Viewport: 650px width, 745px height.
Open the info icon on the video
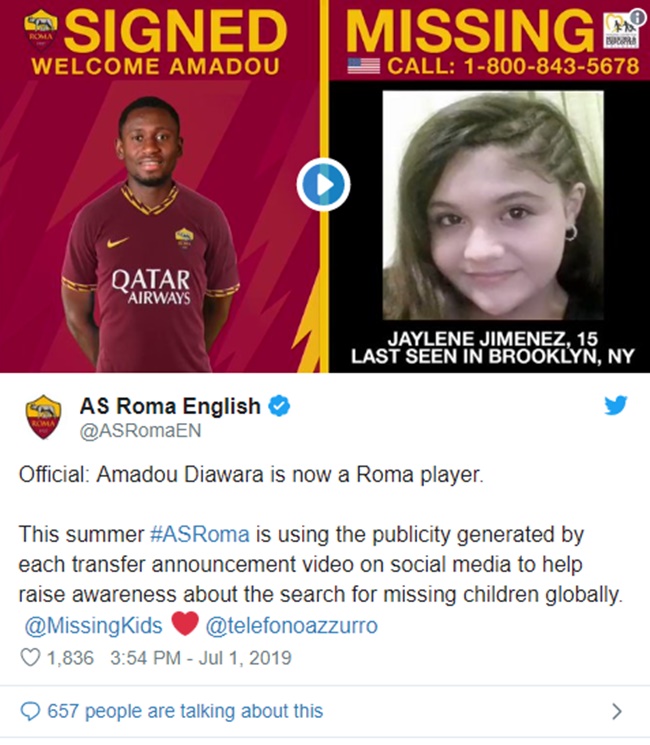[x=637, y=18]
